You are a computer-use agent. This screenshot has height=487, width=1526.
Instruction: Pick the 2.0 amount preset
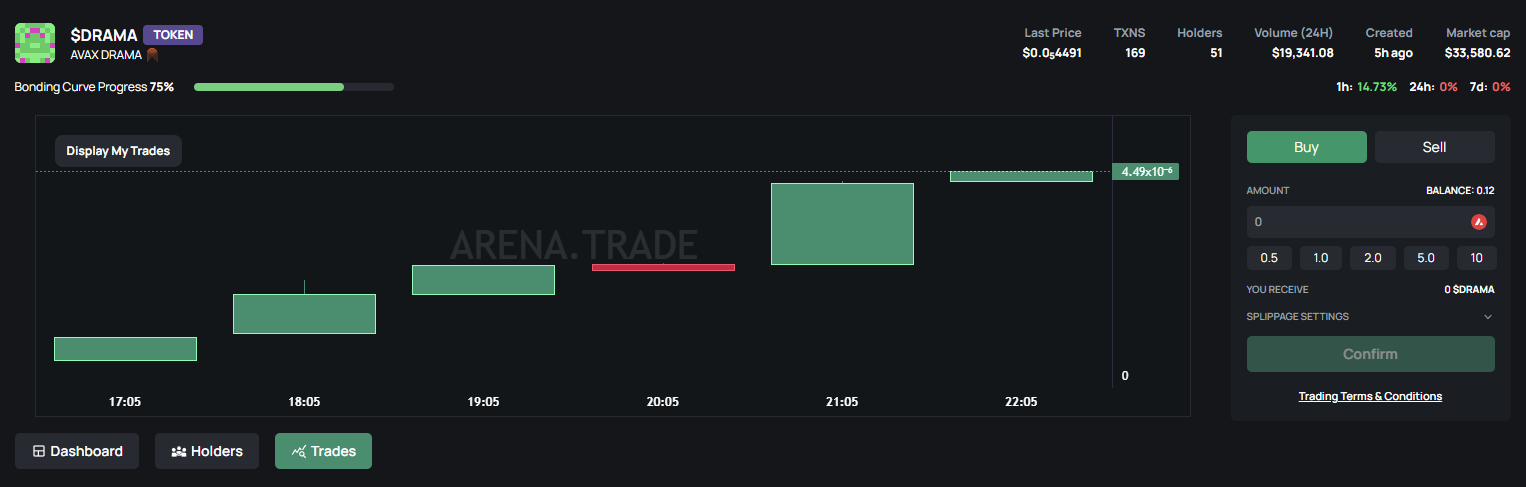[1373, 258]
